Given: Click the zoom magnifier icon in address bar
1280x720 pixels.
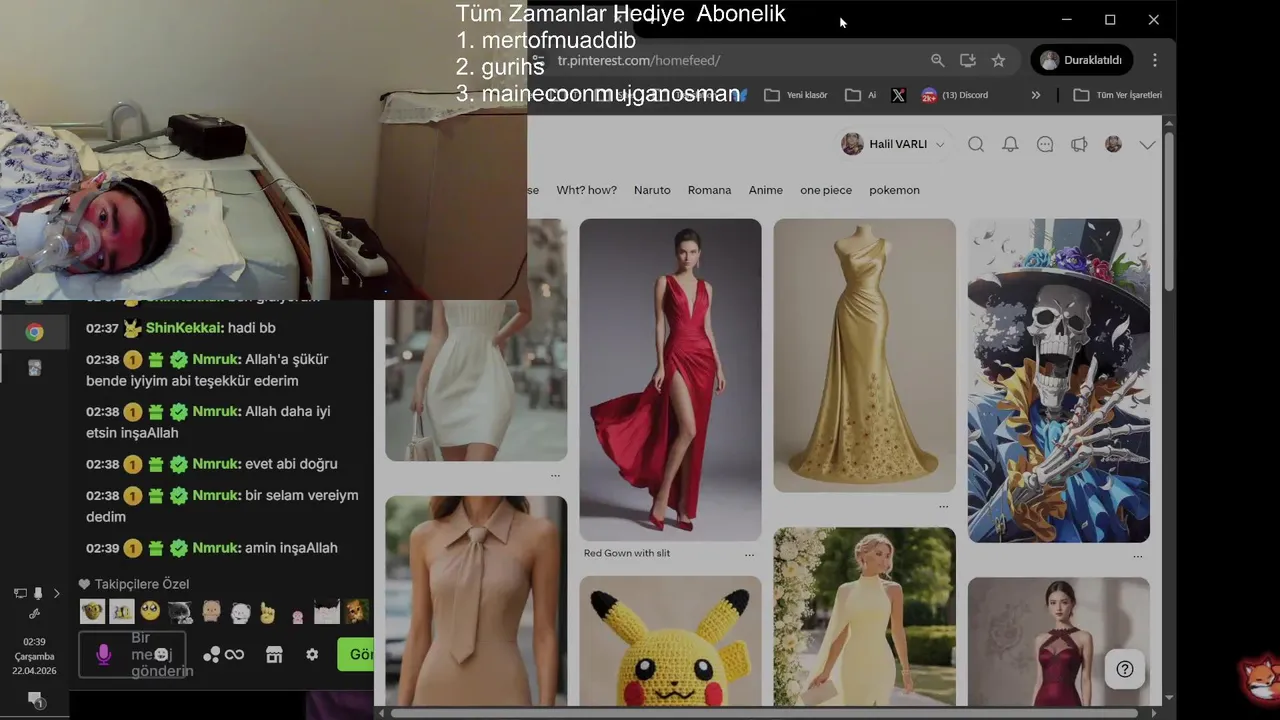Looking at the screenshot, I should (x=937, y=60).
